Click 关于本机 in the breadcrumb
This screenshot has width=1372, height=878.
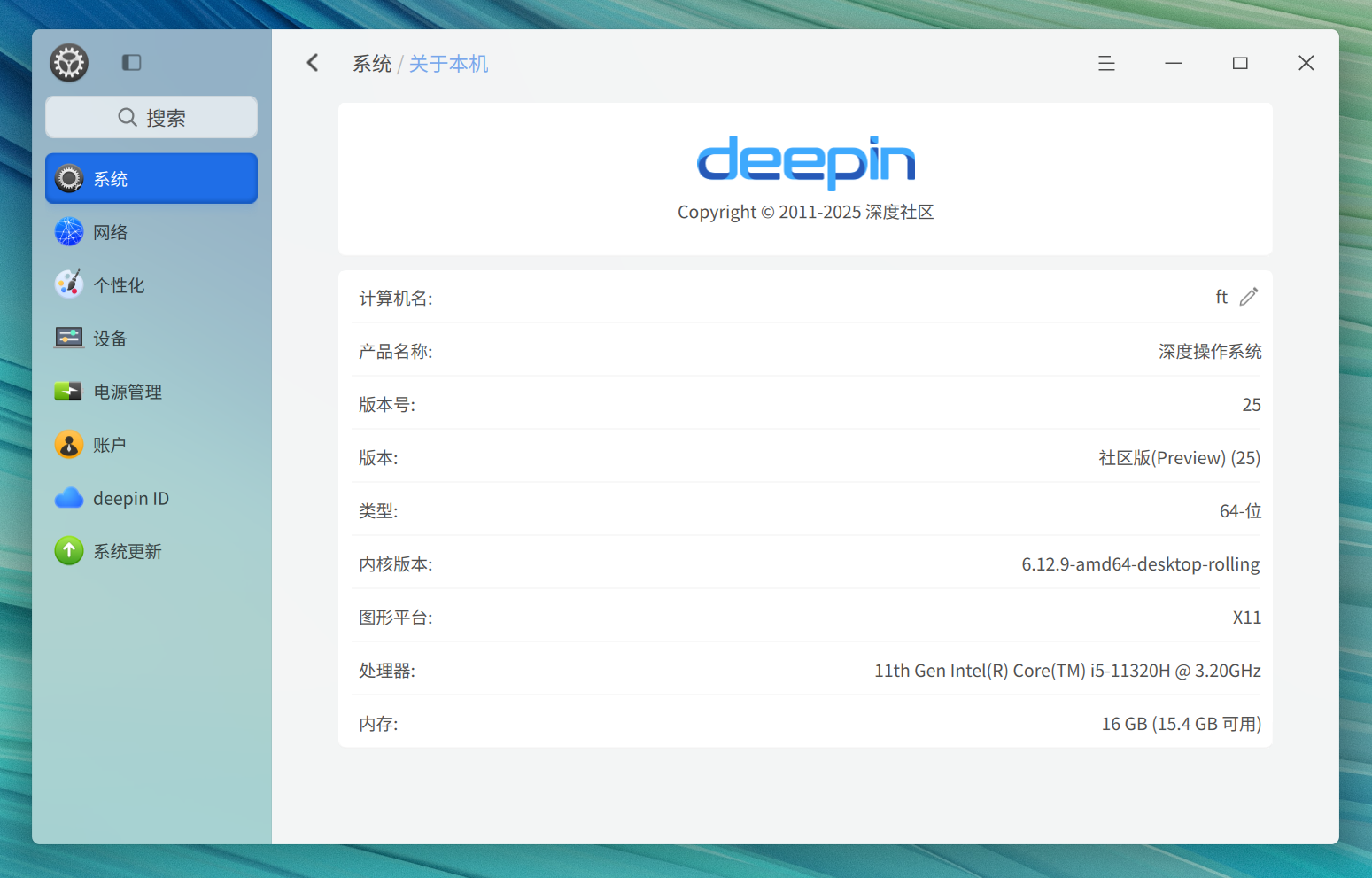tap(448, 64)
